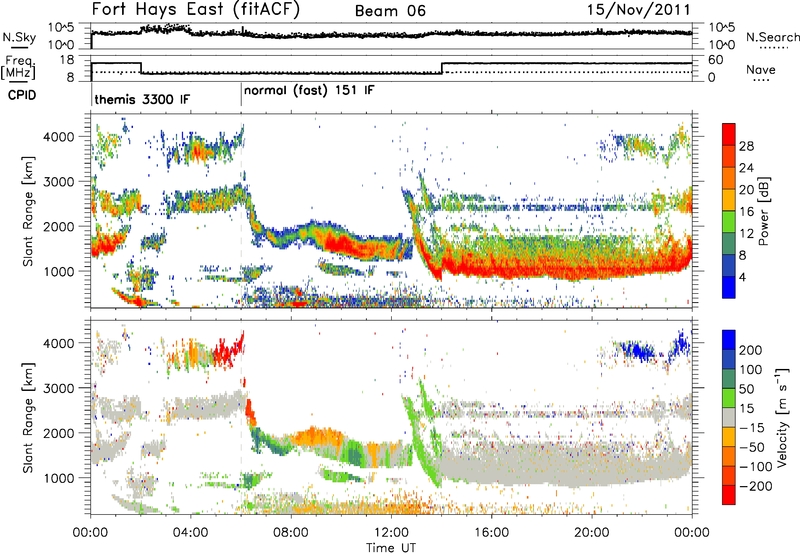Click the "04:00" time tick label

(190, 533)
